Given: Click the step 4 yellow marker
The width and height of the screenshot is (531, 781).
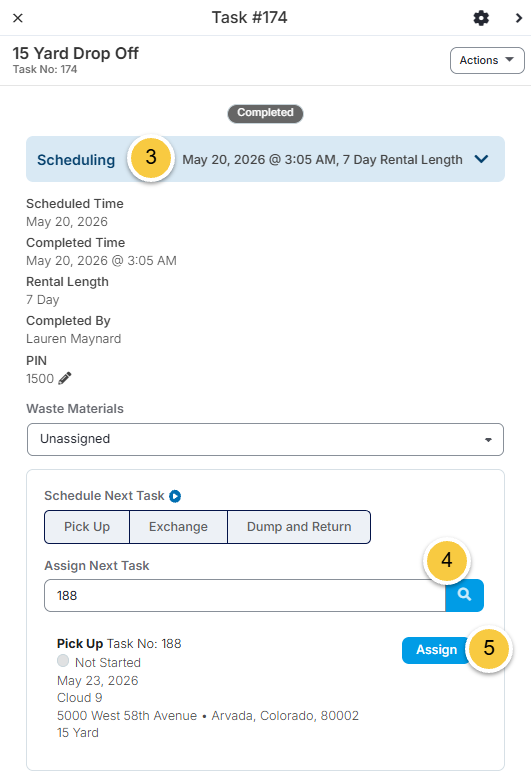Looking at the screenshot, I should click(447, 561).
